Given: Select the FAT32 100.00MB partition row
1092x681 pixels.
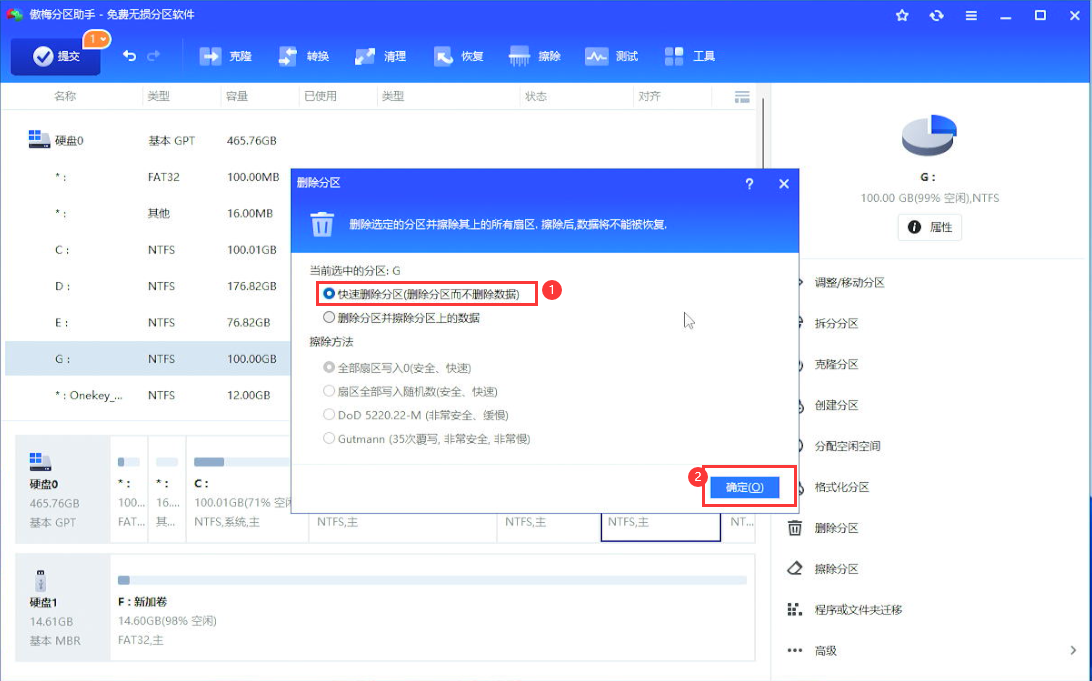Looking at the screenshot, I should pos(148,177).
